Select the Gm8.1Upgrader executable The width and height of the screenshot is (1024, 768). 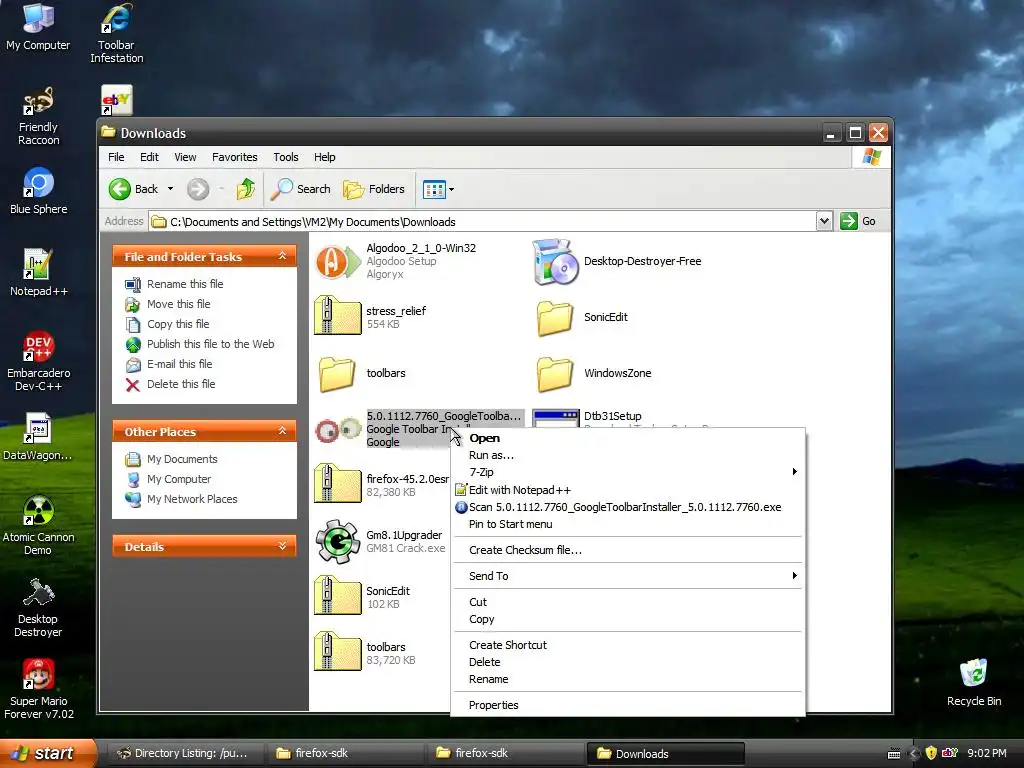point(380,541)
